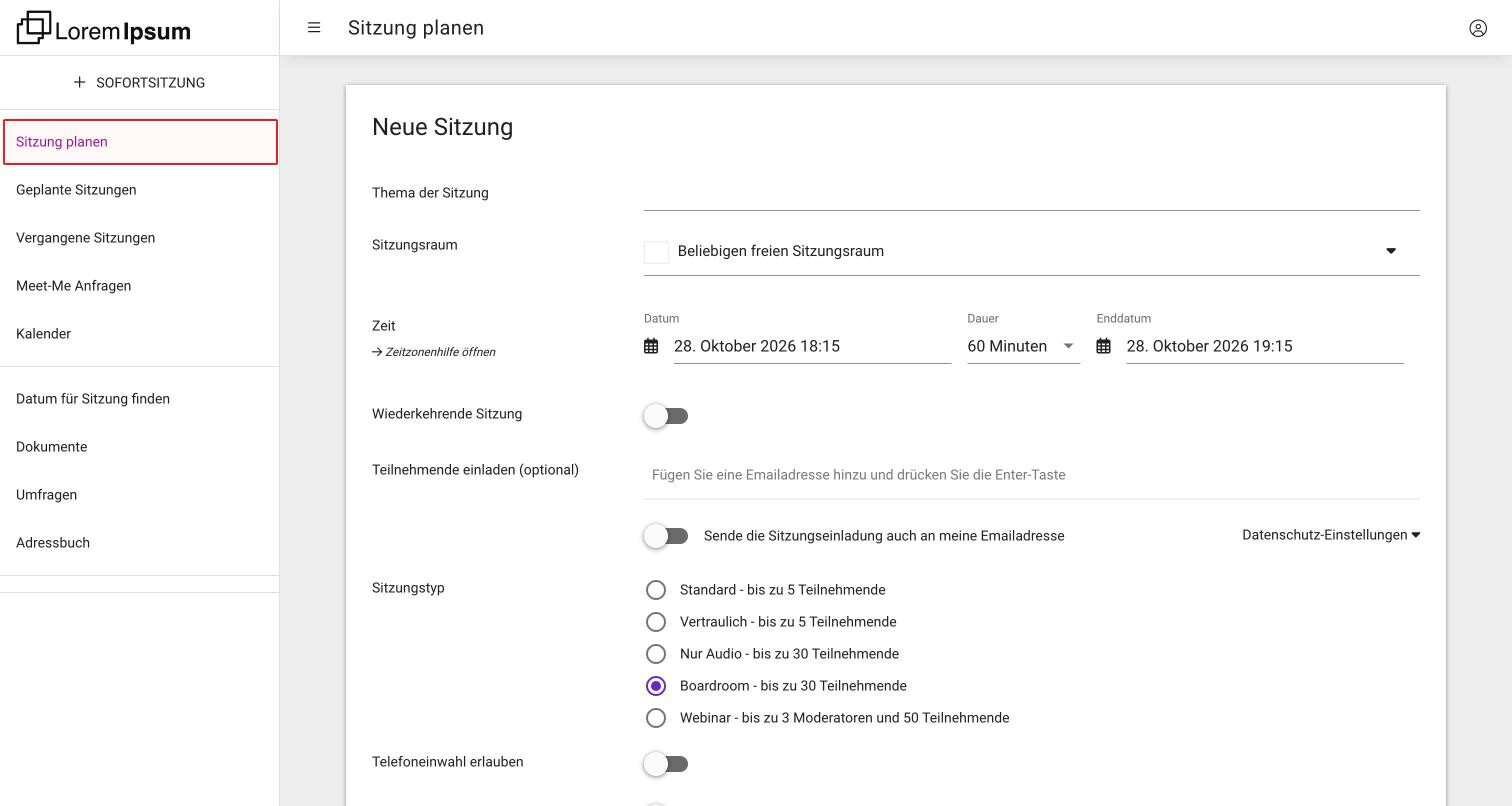This screenshot has width=1512, height=806.
Task: Open the user account icon
Action: click(1478, 28)
